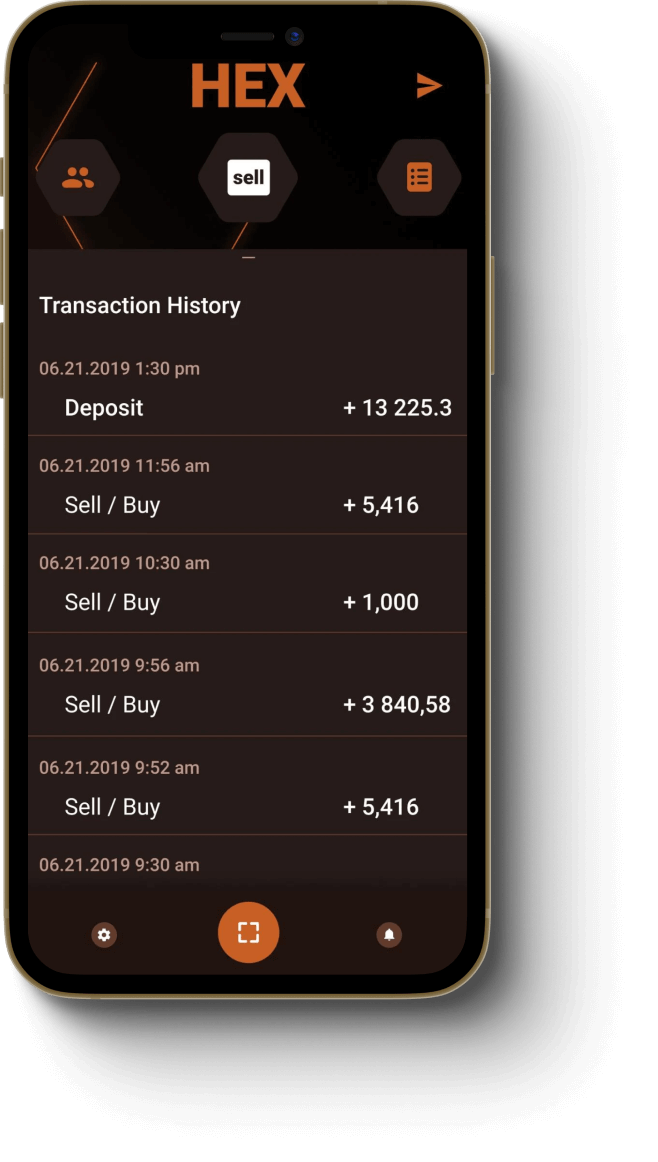The image size is (658, 1162).
Task: Tap the + 13 225.3 deposit amount
Action: [397, 408]
